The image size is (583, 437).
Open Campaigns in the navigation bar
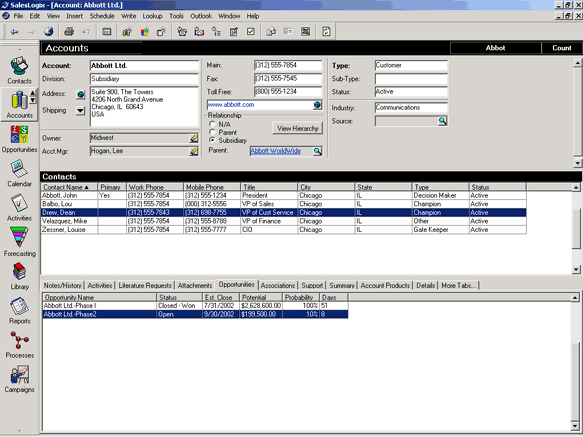tap(19, 379)
